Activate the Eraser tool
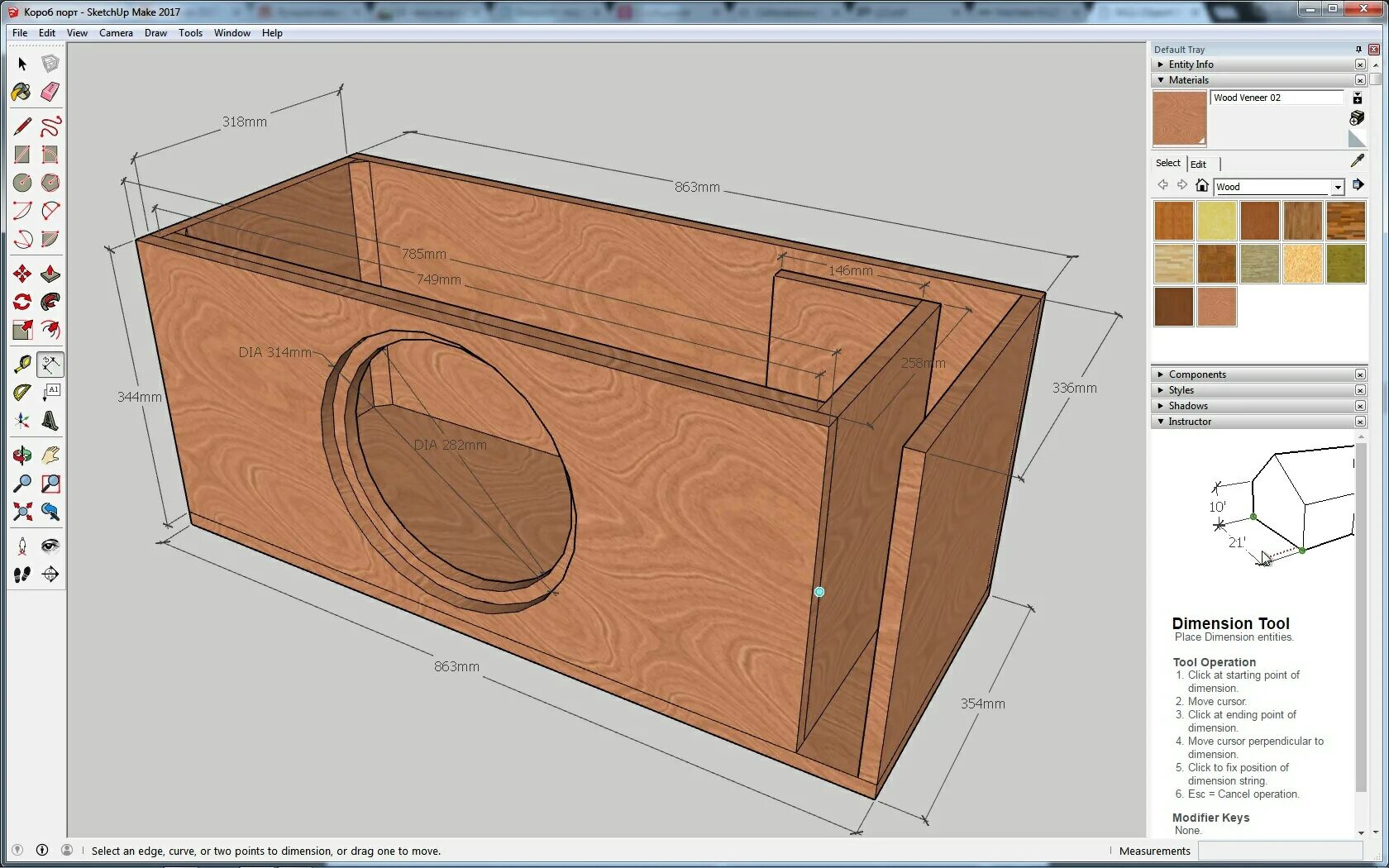Image resolution: width=1389 pixels, height=868 pixels. click(50, 92)
